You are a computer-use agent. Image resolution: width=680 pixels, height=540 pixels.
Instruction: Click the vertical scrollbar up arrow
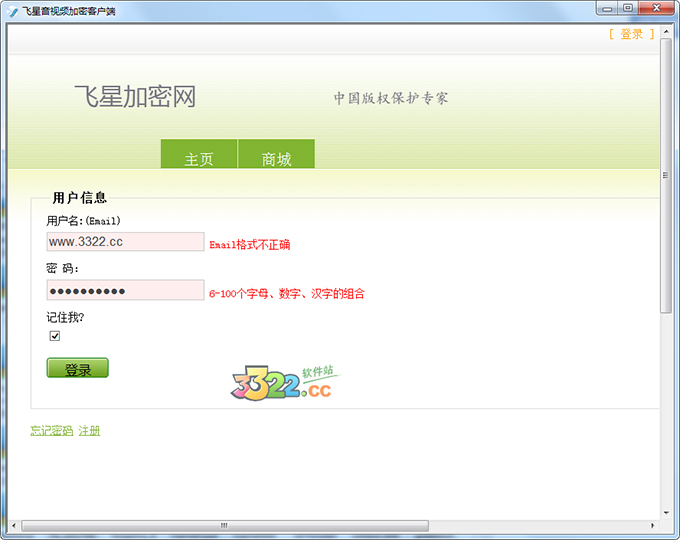[666, 32]
